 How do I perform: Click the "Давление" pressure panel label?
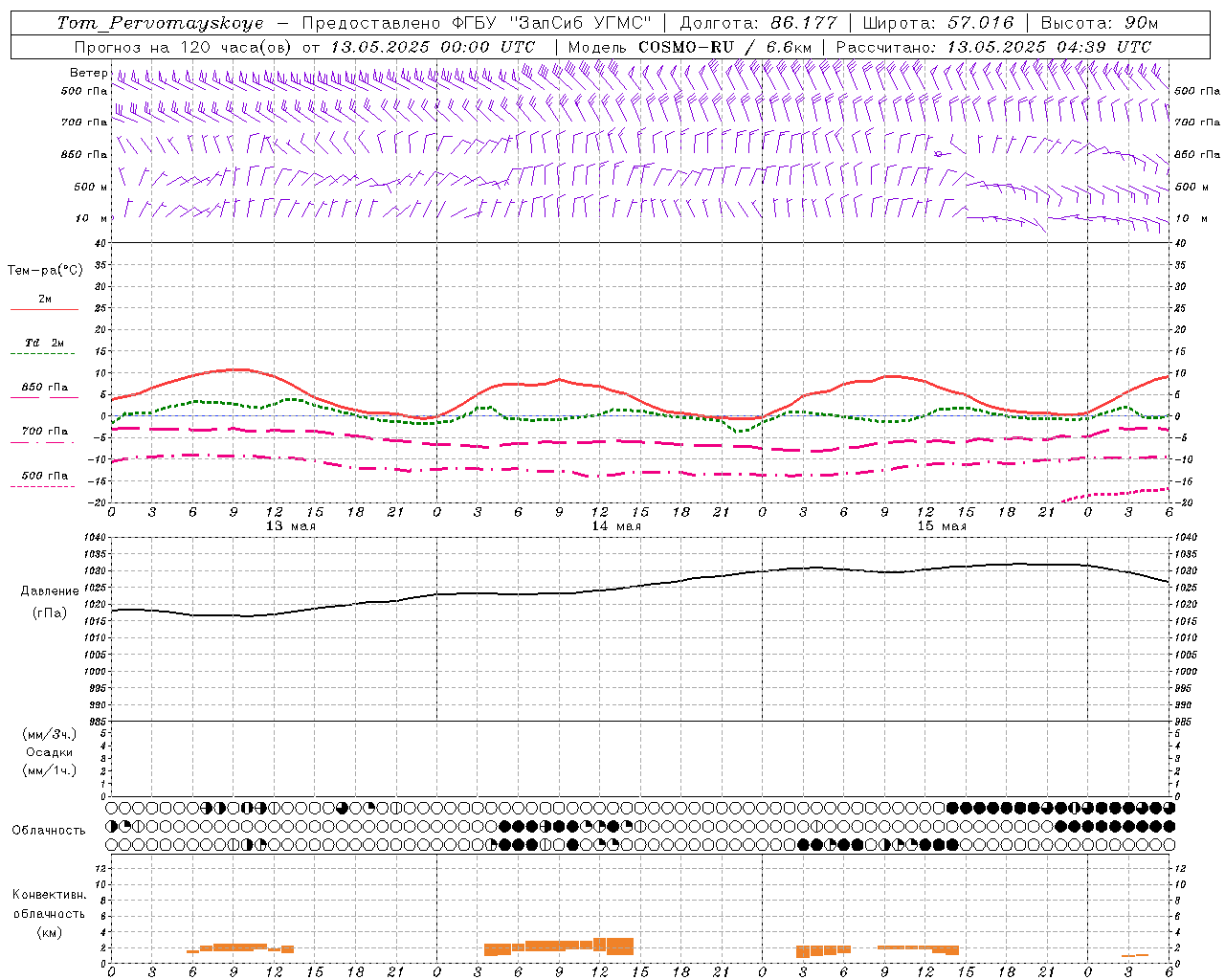point(50,591)
